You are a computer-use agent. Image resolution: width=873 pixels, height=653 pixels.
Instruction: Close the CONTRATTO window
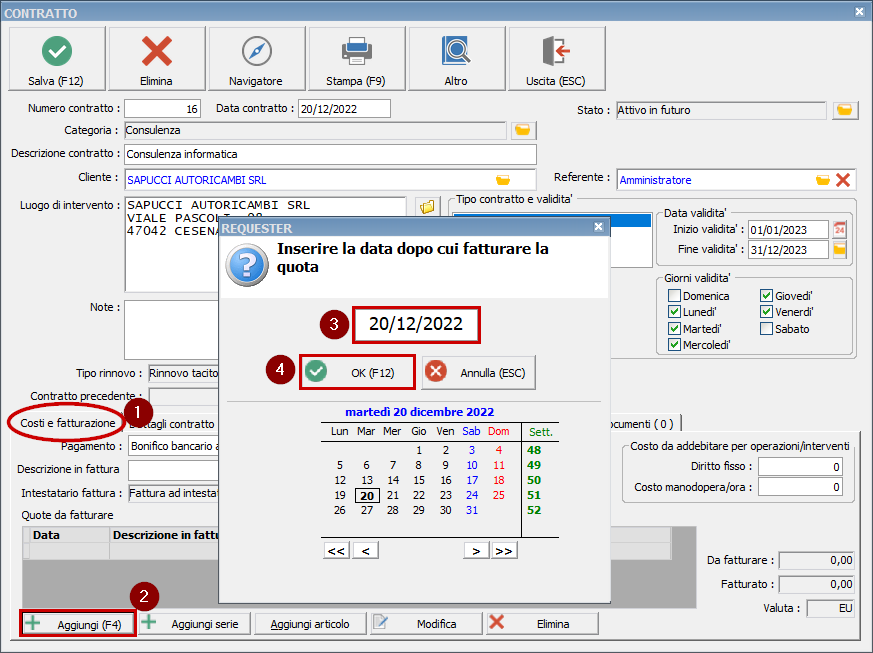click(x=860, y=12)
